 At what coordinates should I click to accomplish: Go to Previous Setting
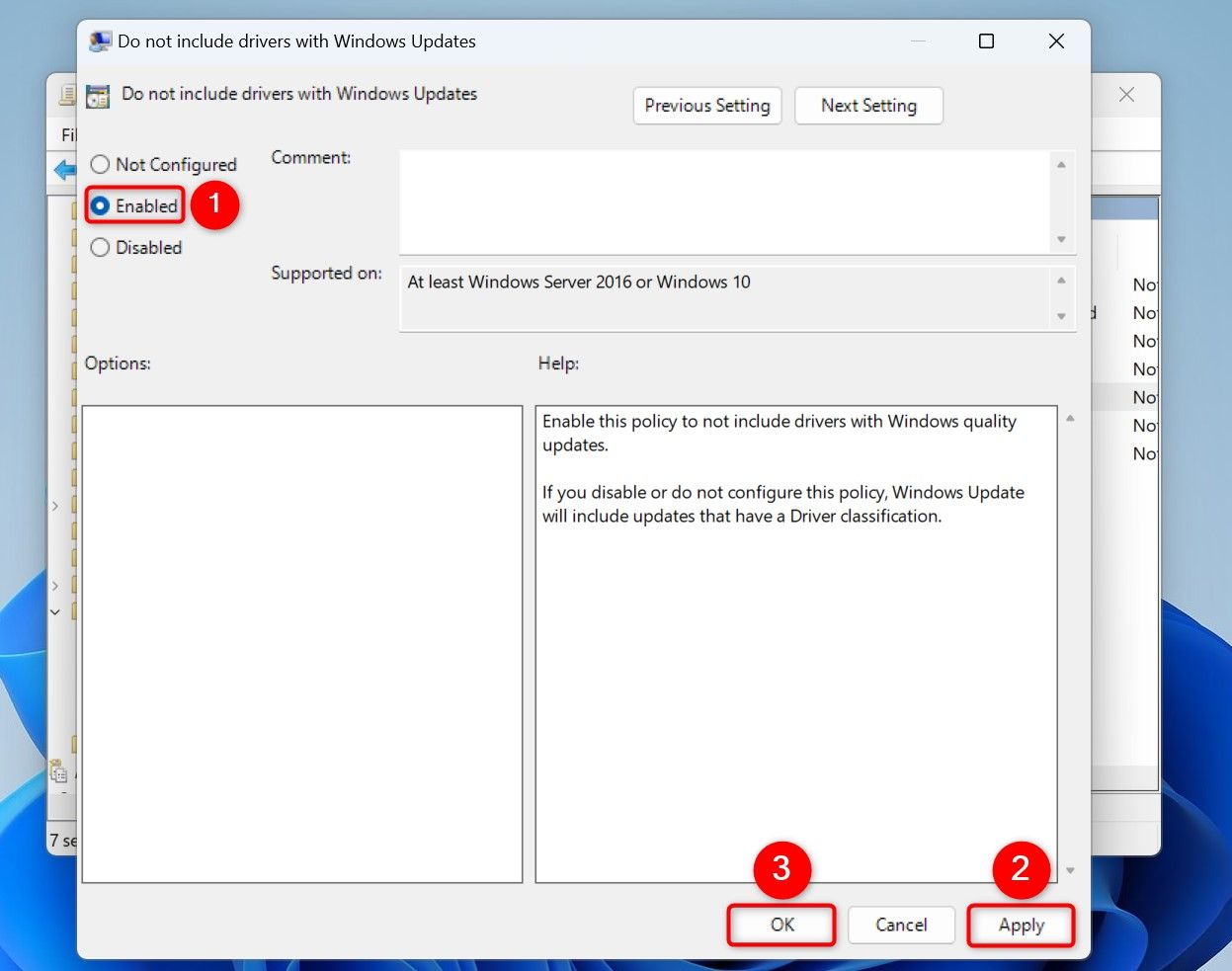coord(707,106)
